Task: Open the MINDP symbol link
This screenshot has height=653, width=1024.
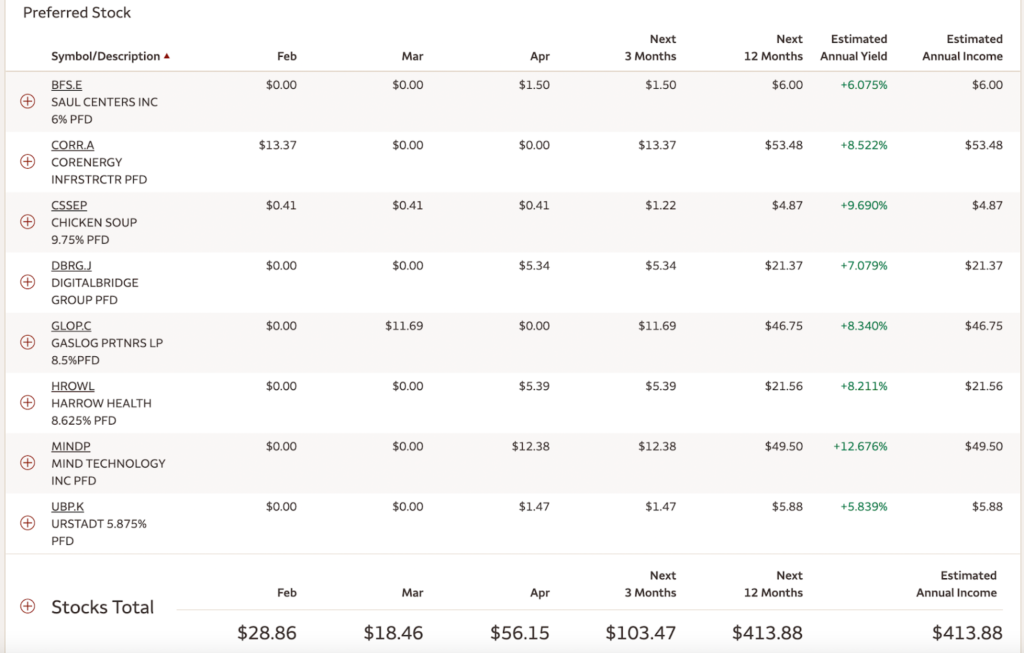Action: coord(71,446)
